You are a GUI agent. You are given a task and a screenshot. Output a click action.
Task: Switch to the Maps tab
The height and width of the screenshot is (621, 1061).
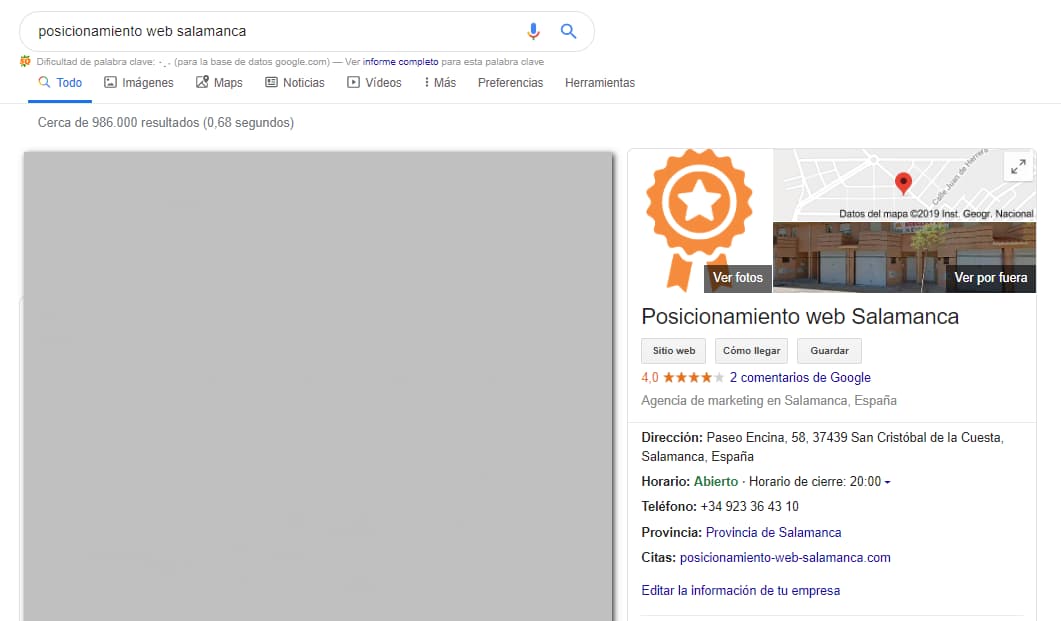coord(219,83)
